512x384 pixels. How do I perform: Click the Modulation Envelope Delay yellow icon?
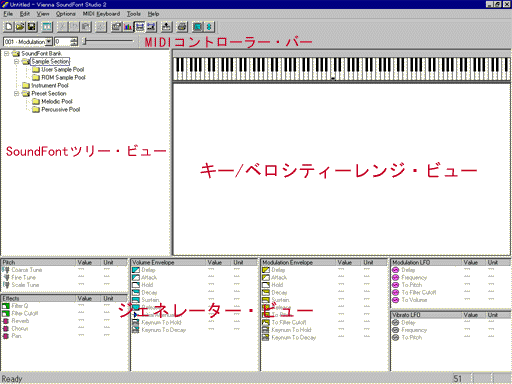tap(266, 270)
